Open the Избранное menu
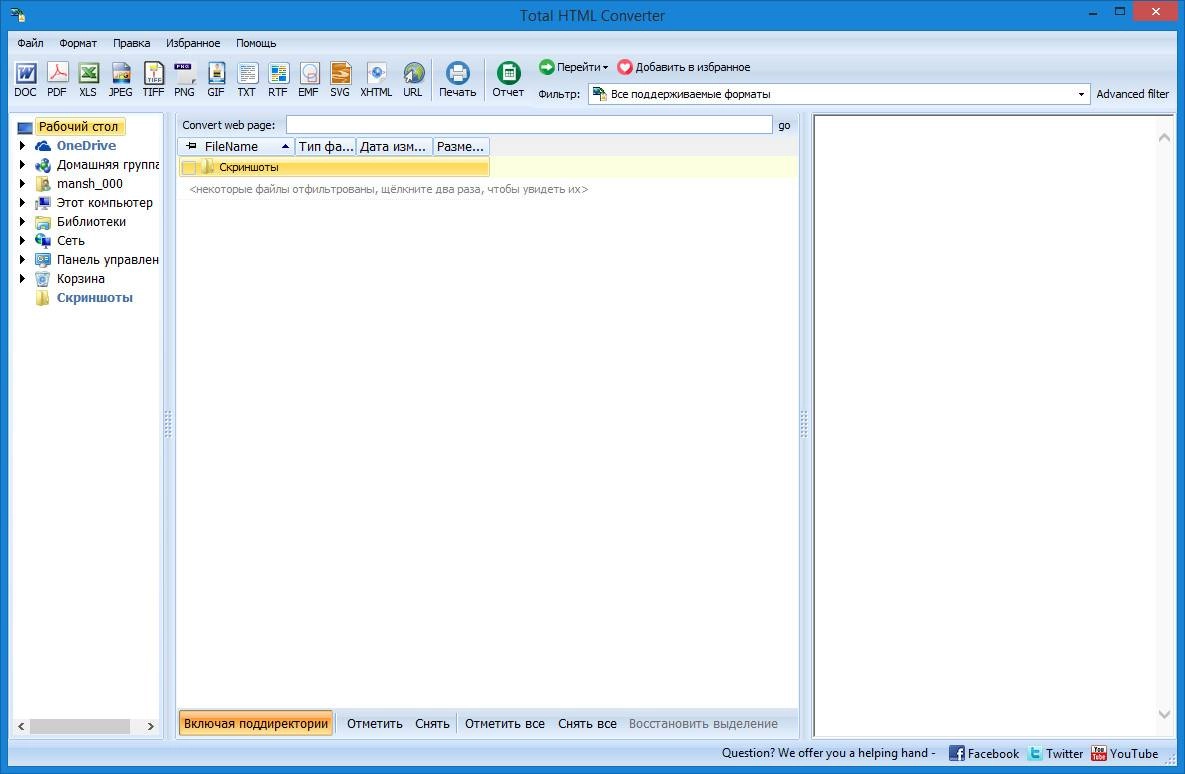1185x774 pixels. point(193,43)
